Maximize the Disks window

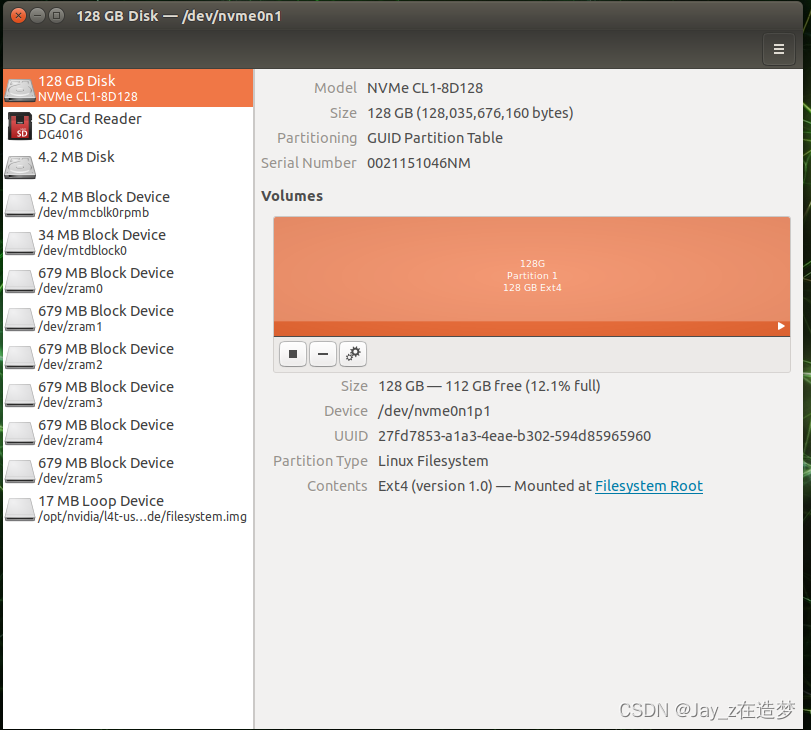tap(56, 16)
